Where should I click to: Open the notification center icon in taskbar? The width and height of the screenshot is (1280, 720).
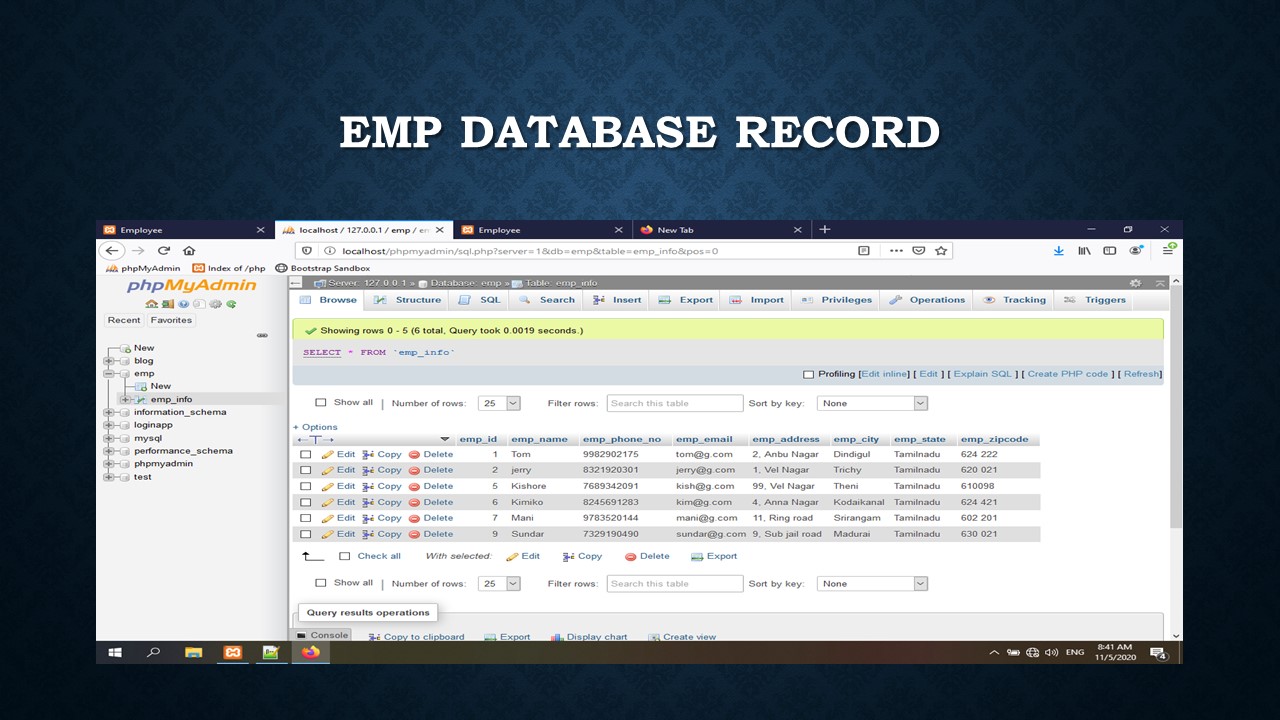coord(1158,653)
